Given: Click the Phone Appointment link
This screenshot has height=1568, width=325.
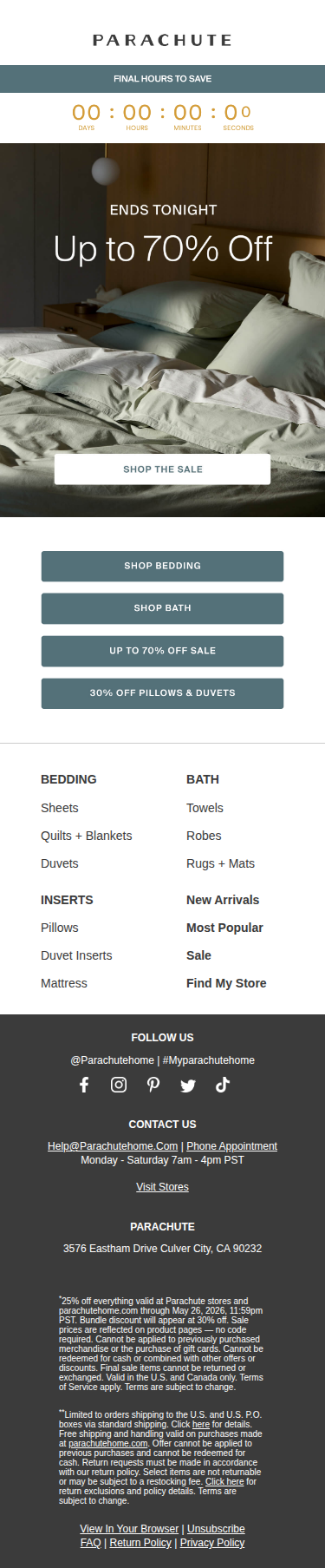Looking at the screenshot, I should coord(231,1146).
